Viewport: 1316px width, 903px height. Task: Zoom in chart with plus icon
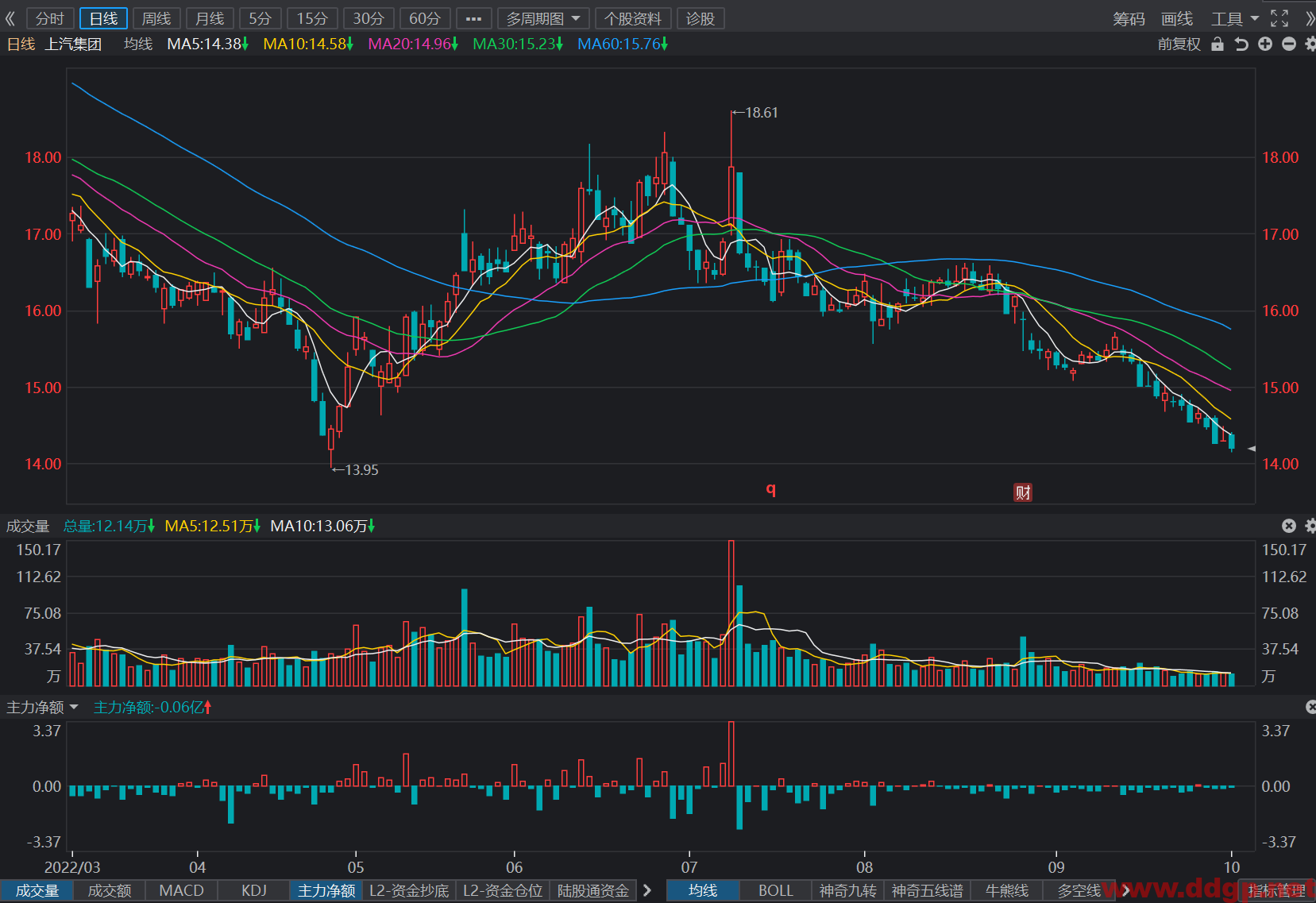[1265, 44]
